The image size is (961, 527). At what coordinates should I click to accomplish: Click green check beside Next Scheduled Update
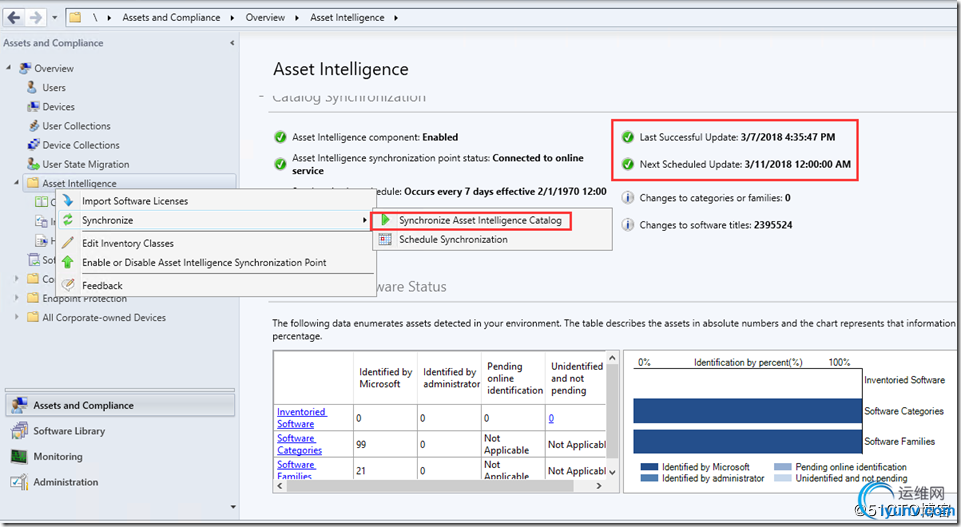pyautogui.click(x=628, y=164)
